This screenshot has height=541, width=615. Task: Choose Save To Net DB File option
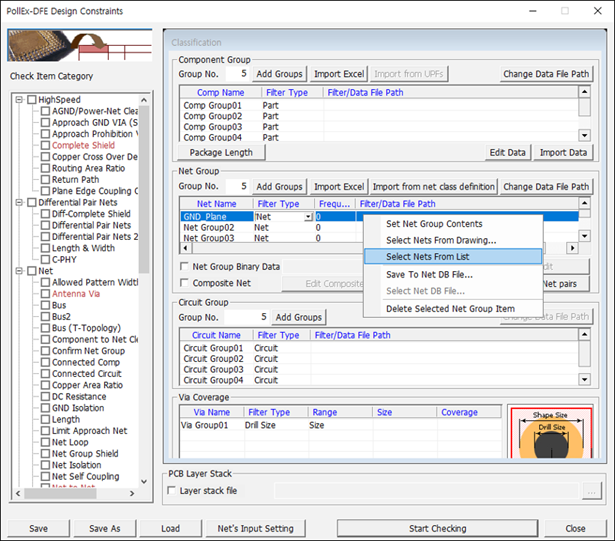(428, 273)
